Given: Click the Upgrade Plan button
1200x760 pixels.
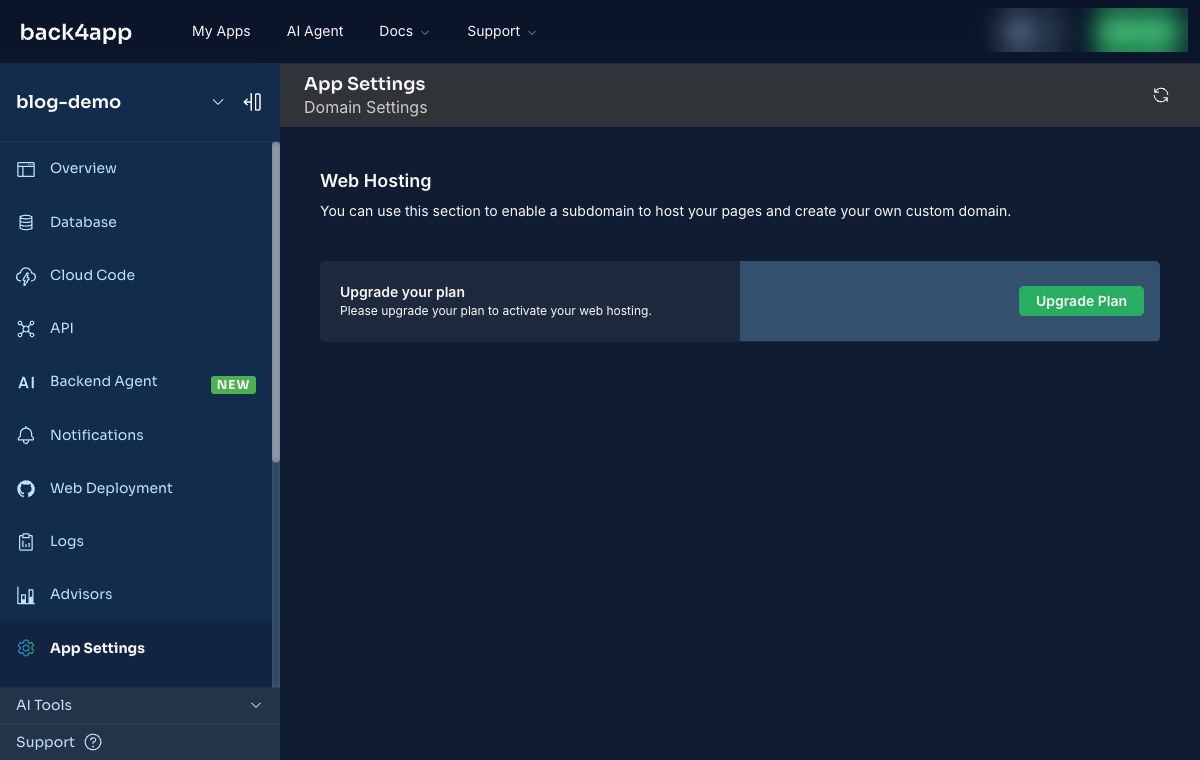Looking at the screenshot, I should coord(1081,301).
